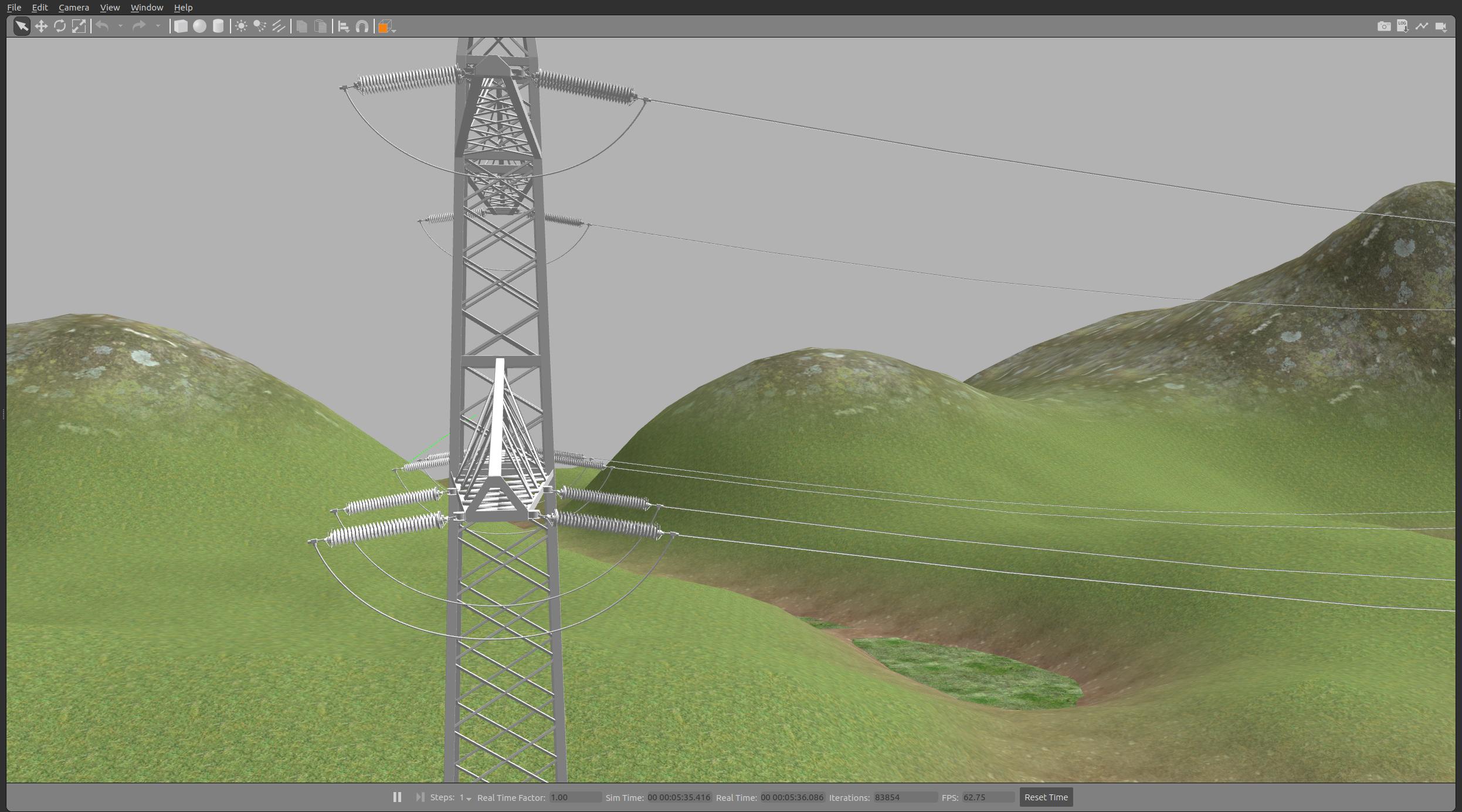1462x812 pixels.
Task: Click the Reset Time button
Action: click(1046, 797)
